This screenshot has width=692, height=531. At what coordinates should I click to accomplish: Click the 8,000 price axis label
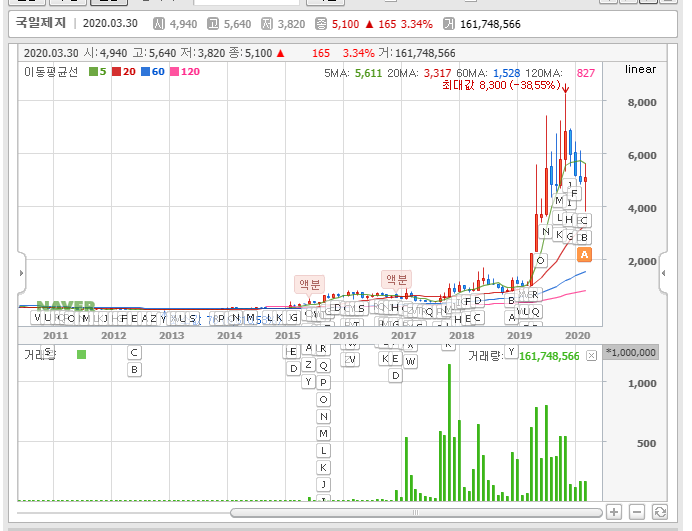point(642,102)
